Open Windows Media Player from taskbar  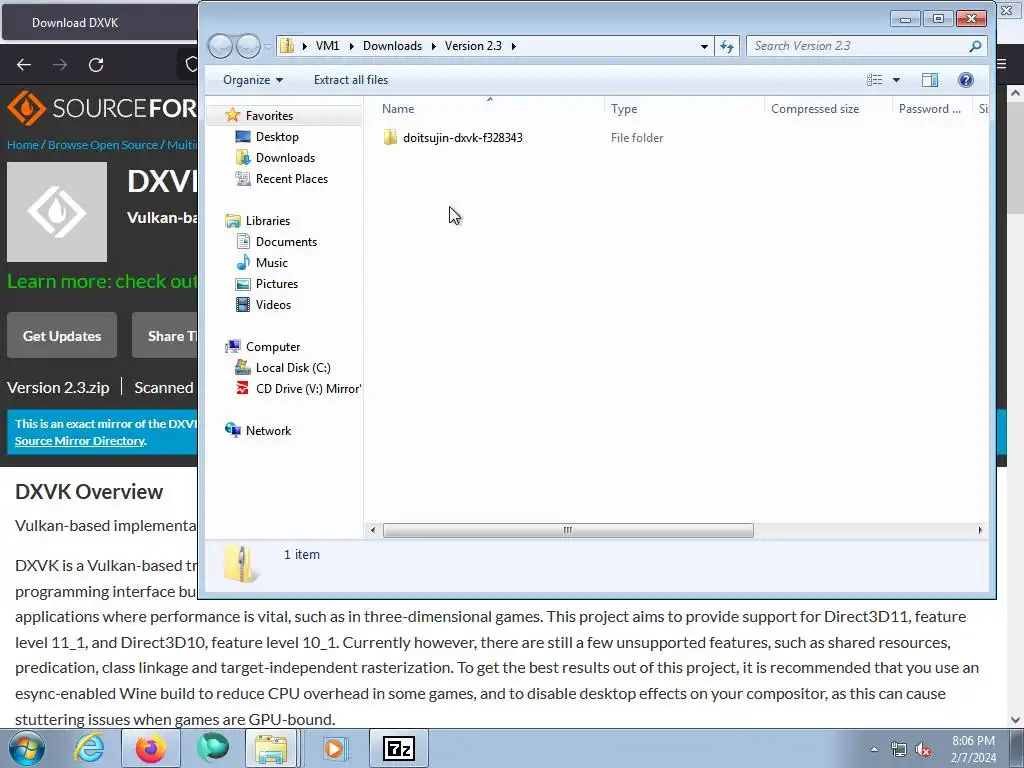click(x=335, y=748)
